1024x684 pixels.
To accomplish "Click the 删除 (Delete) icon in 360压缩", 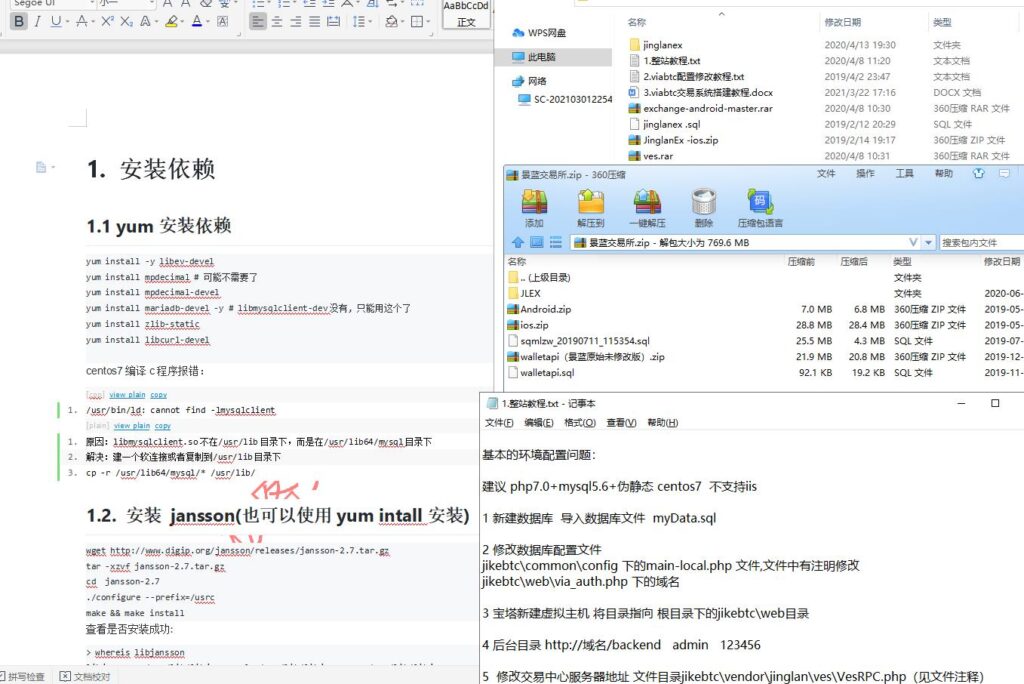I will point(703,205).
